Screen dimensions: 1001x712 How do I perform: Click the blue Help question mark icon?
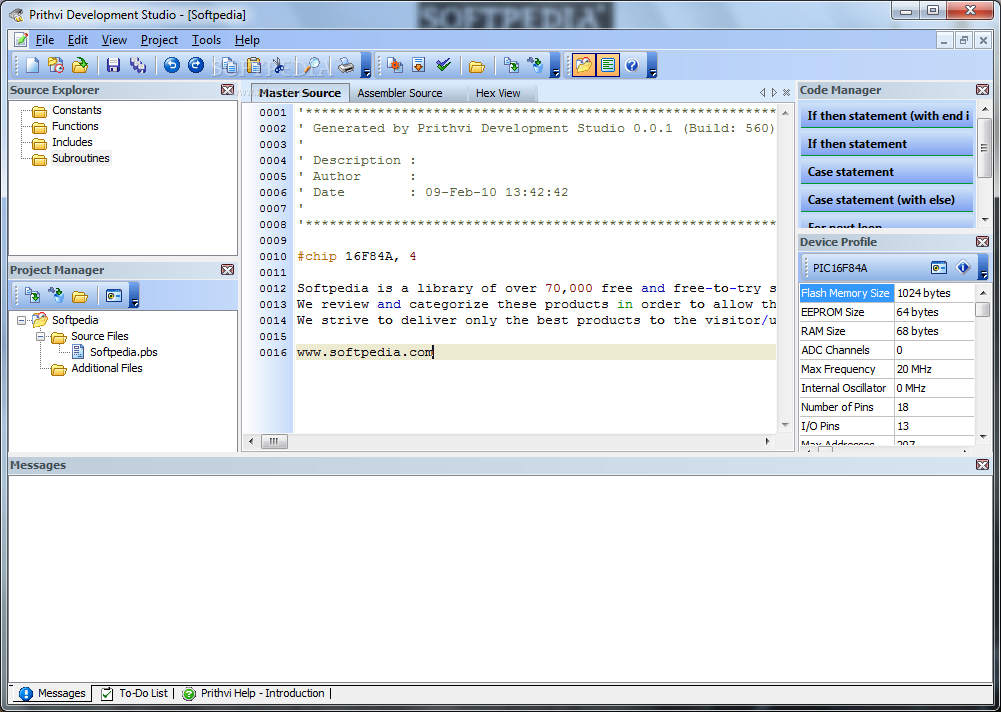click(x=632, y=65)
